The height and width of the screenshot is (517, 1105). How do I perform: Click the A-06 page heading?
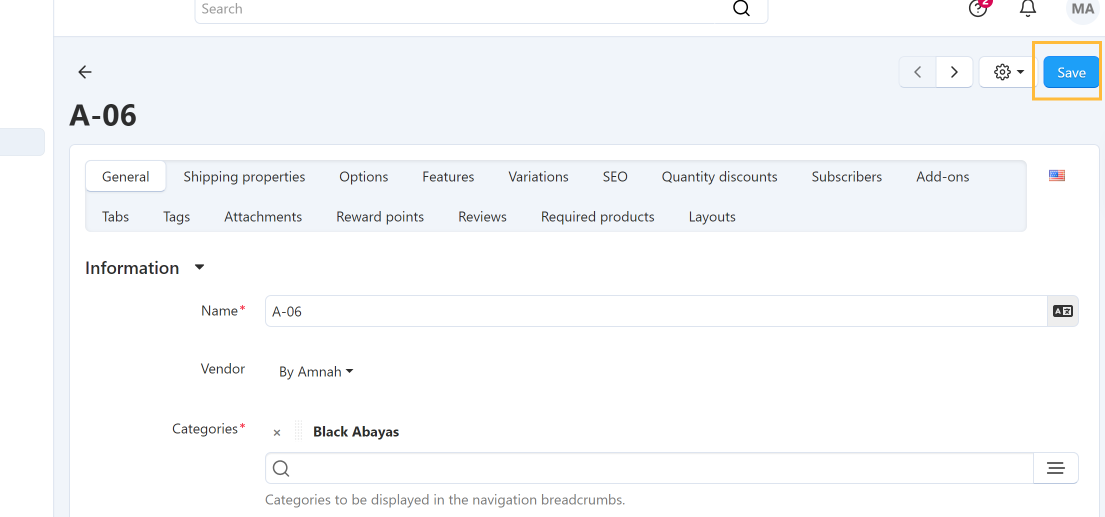[x=103, y=115]
